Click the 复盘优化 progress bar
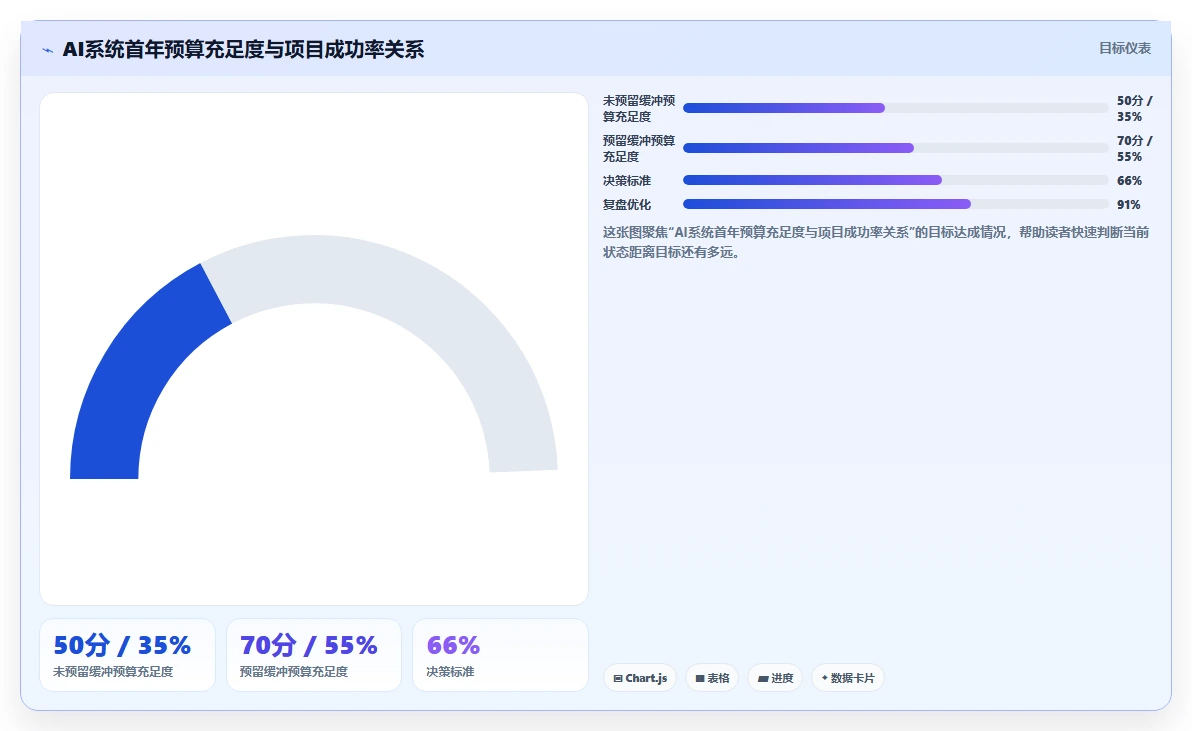This screenshot has width=1192, height=731. click(x=896, y=204)
